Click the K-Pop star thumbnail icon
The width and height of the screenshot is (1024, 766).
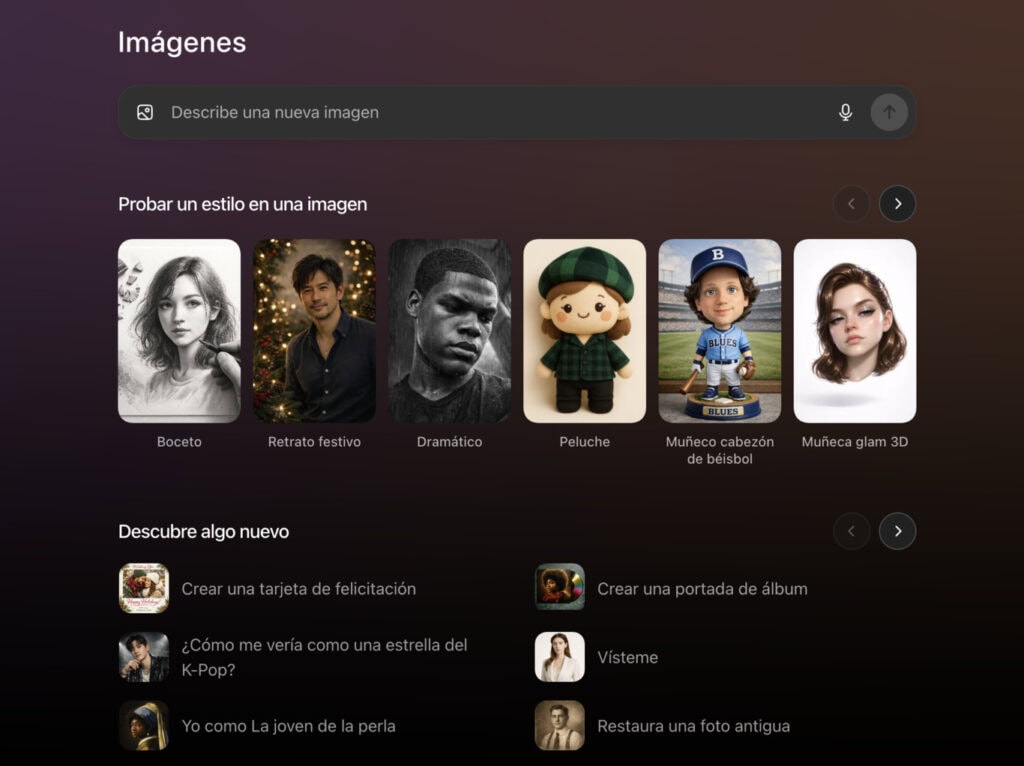coord(144,657)
